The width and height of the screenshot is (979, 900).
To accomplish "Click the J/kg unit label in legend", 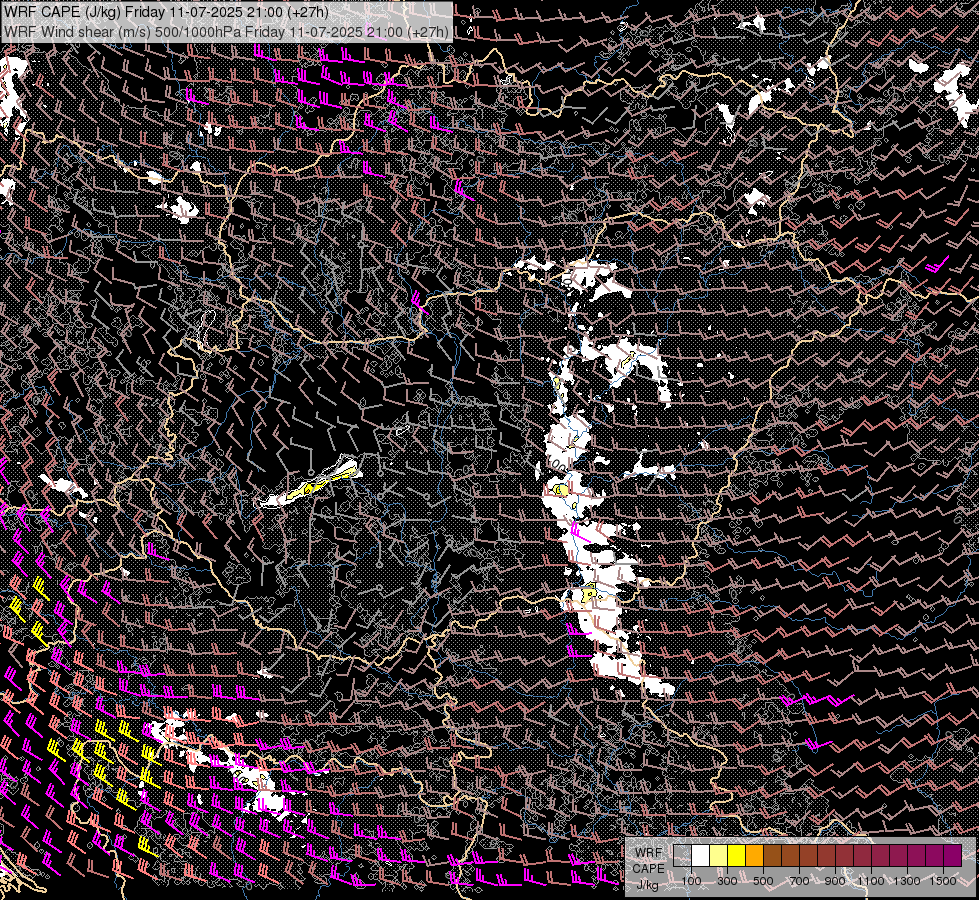I will [648, 885].
